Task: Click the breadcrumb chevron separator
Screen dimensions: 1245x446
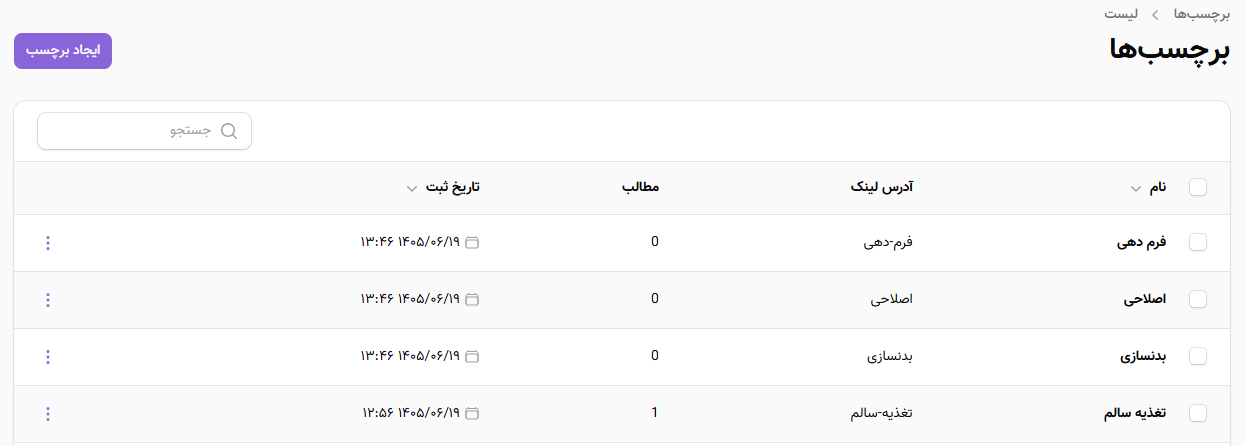Action: (1155, 15)
